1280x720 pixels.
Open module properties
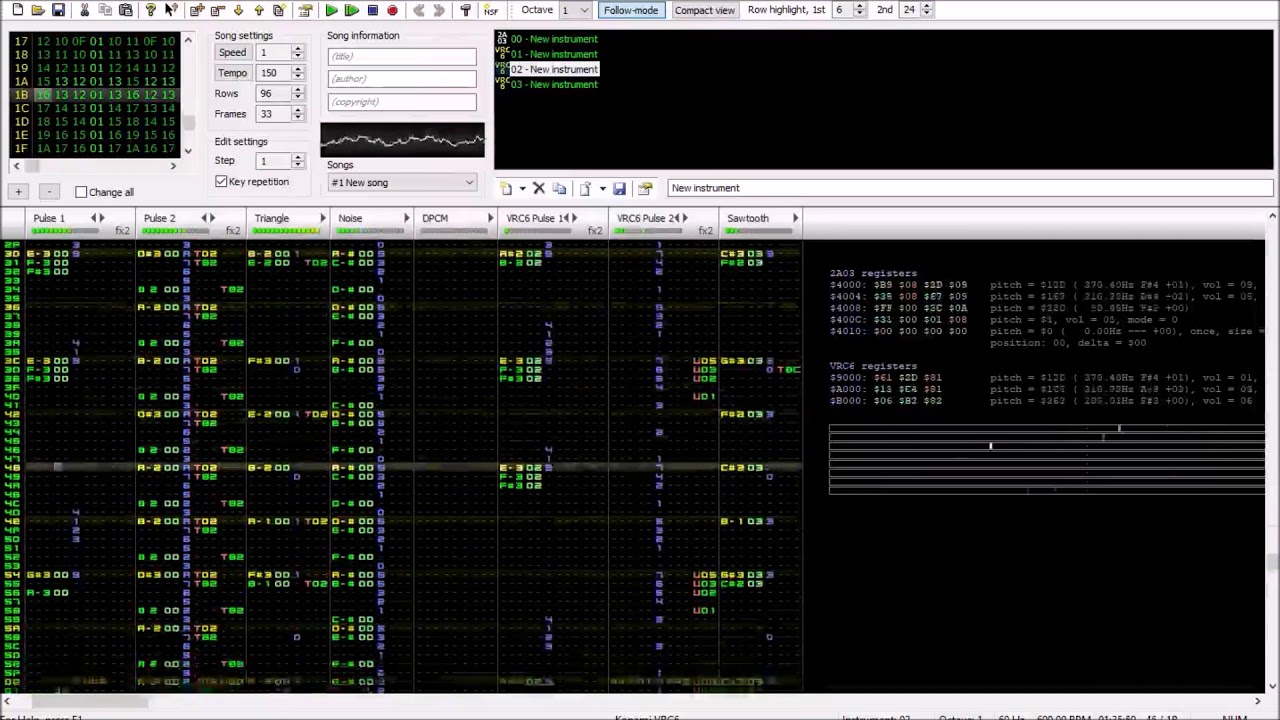click(x=305, y=10)
